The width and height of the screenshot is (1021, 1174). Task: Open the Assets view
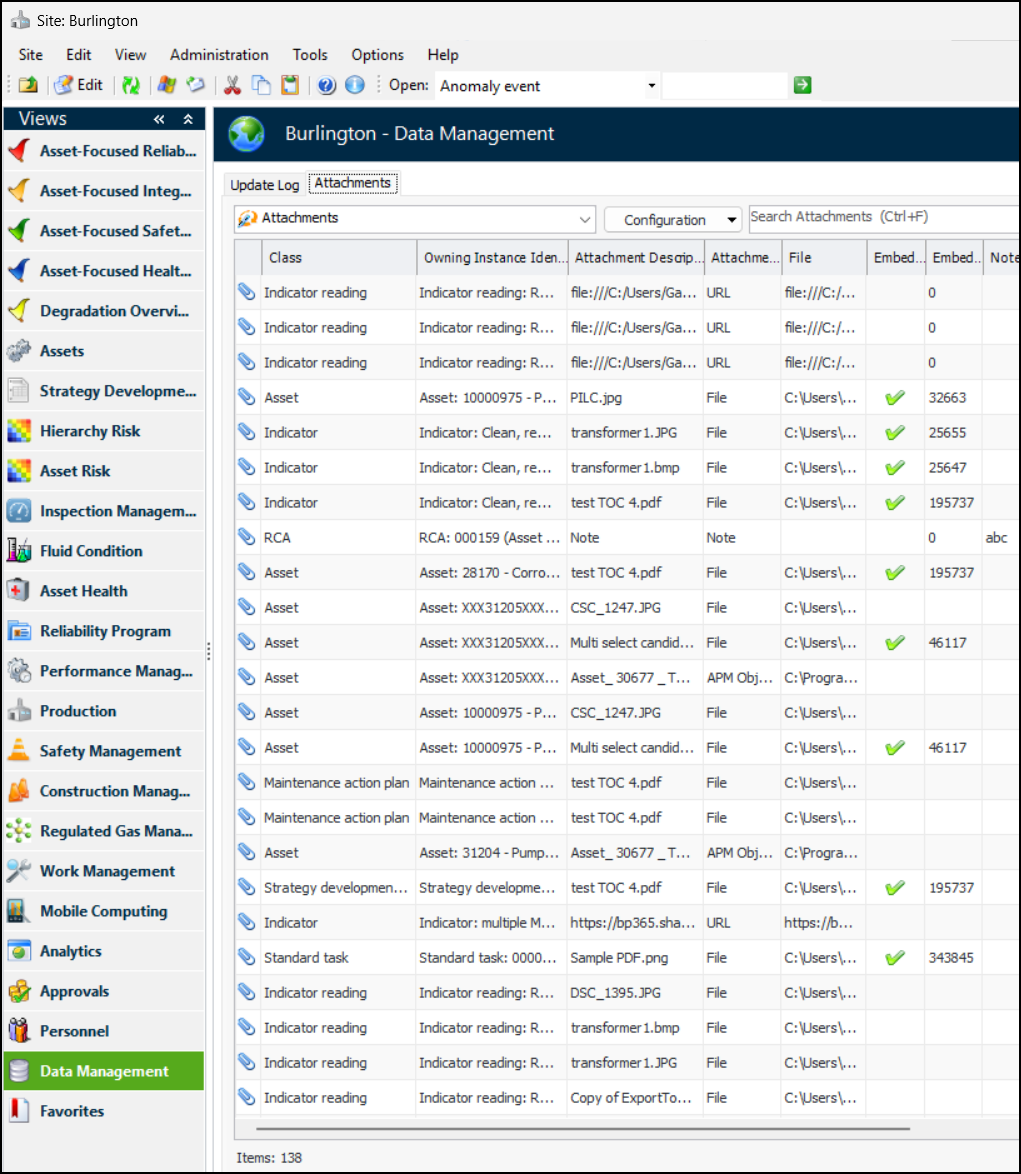[103, 351]
